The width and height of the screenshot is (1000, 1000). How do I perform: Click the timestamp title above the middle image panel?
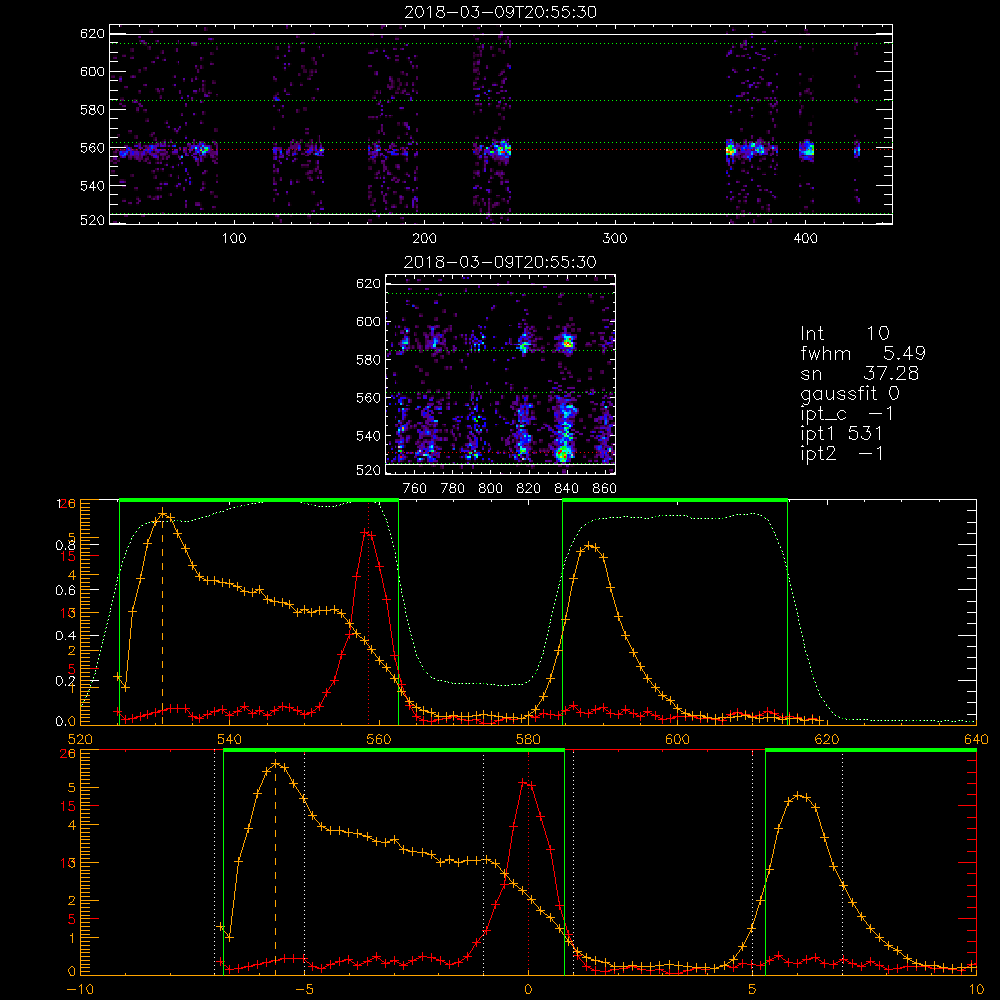501,262
